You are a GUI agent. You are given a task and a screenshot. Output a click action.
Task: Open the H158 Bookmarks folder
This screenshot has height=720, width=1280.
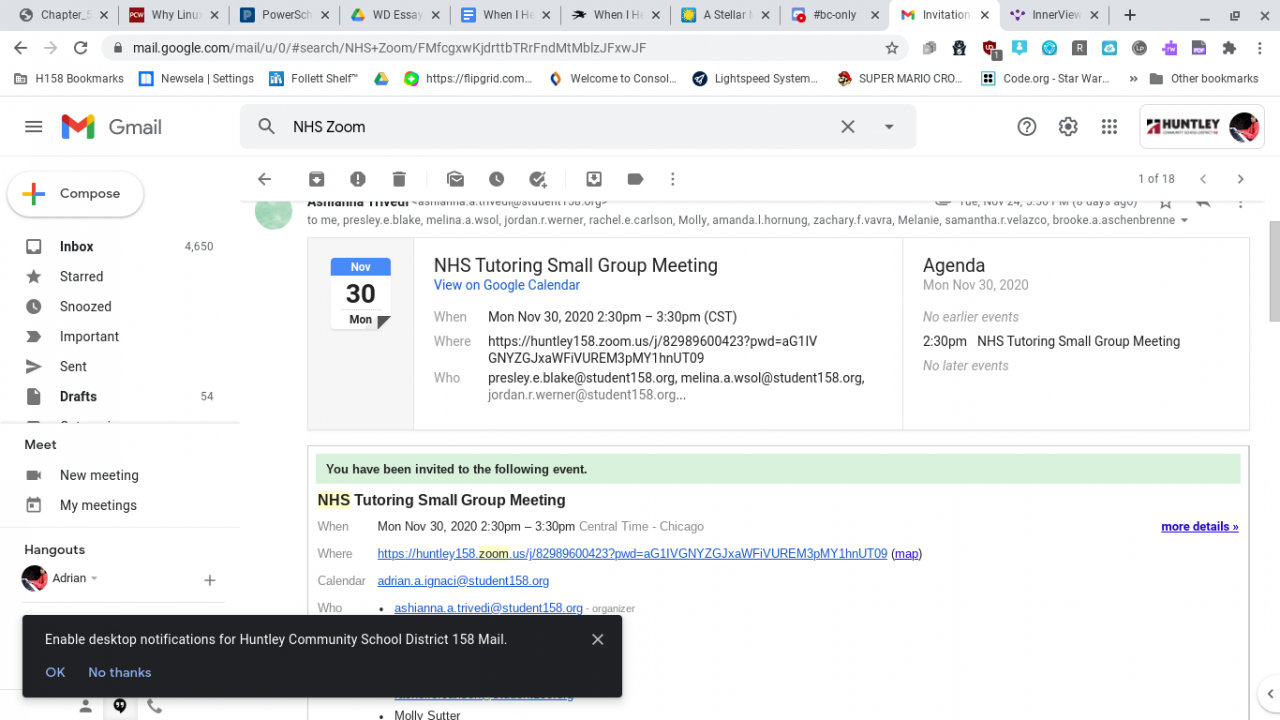tap(69, 79)
